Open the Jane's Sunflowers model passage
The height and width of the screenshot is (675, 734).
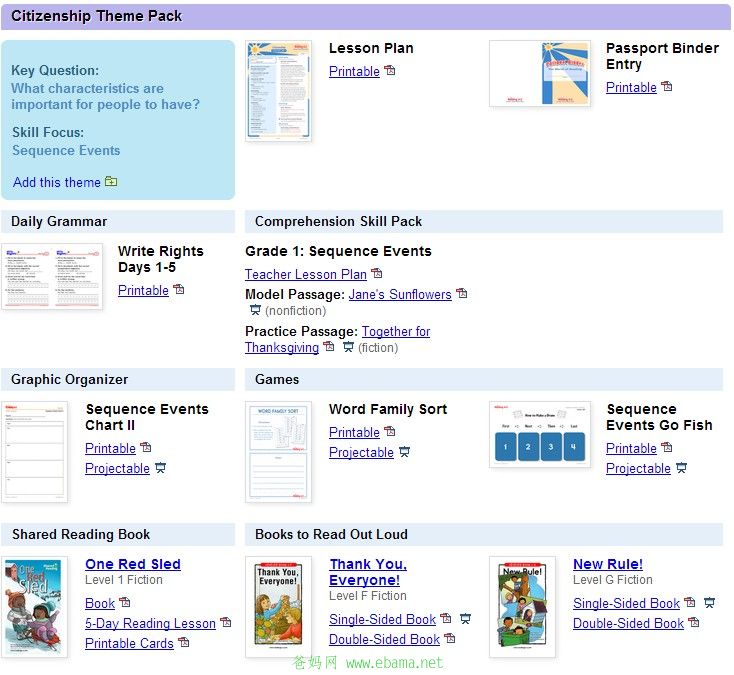400,294
